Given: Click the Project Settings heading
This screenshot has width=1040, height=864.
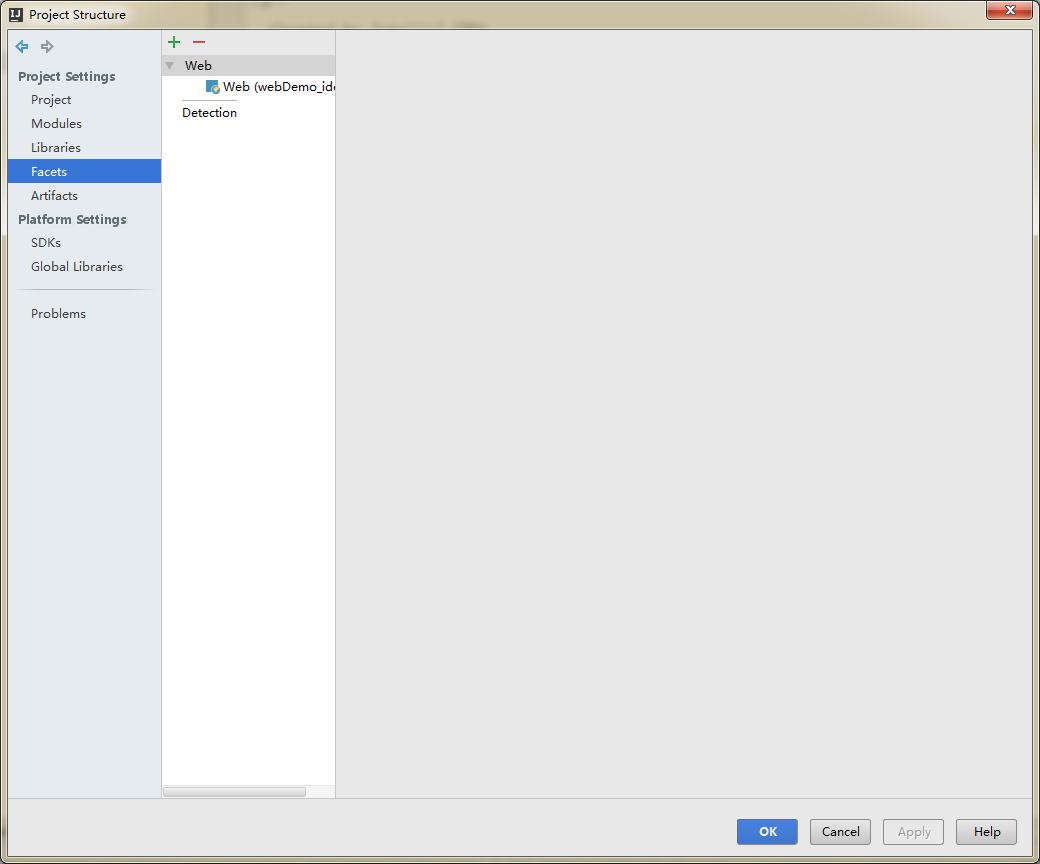Looking at the screenshot, I should tap(67, 76).
